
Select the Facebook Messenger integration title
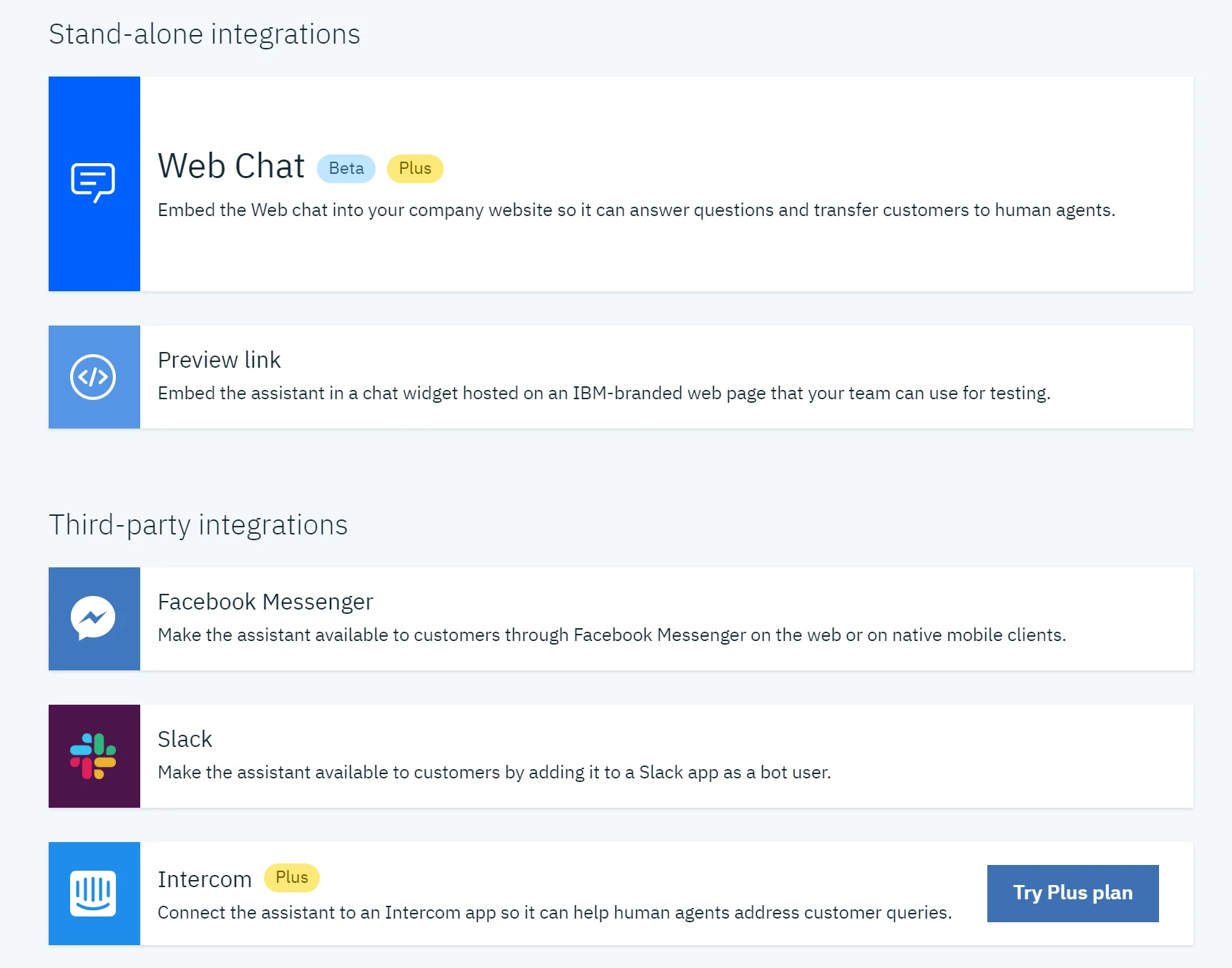tap(265, 602)
